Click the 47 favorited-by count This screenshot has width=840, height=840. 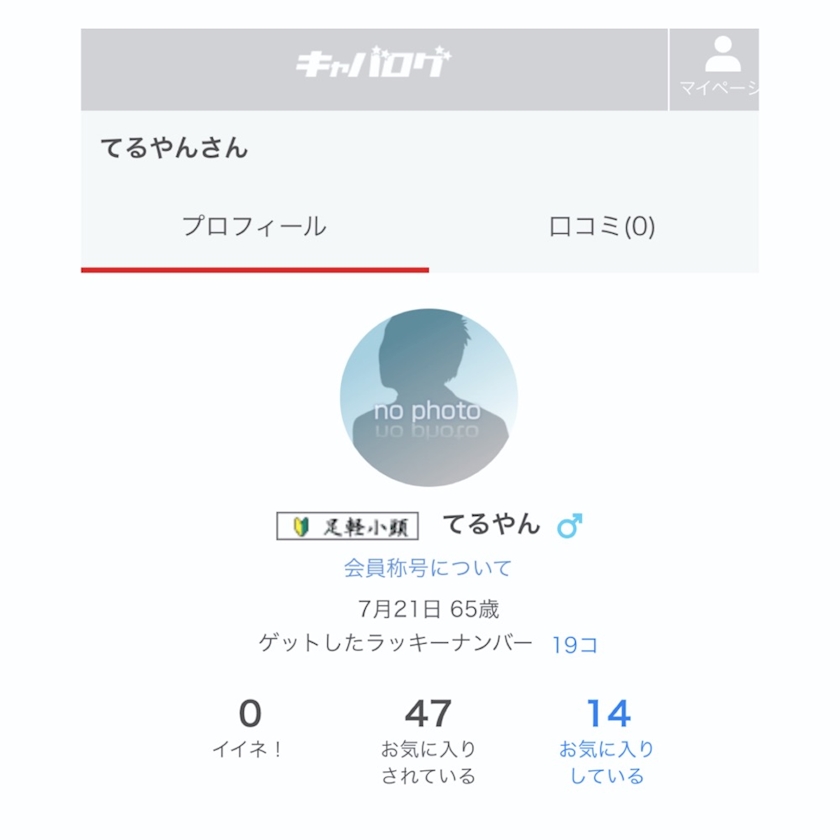[428, 714]
